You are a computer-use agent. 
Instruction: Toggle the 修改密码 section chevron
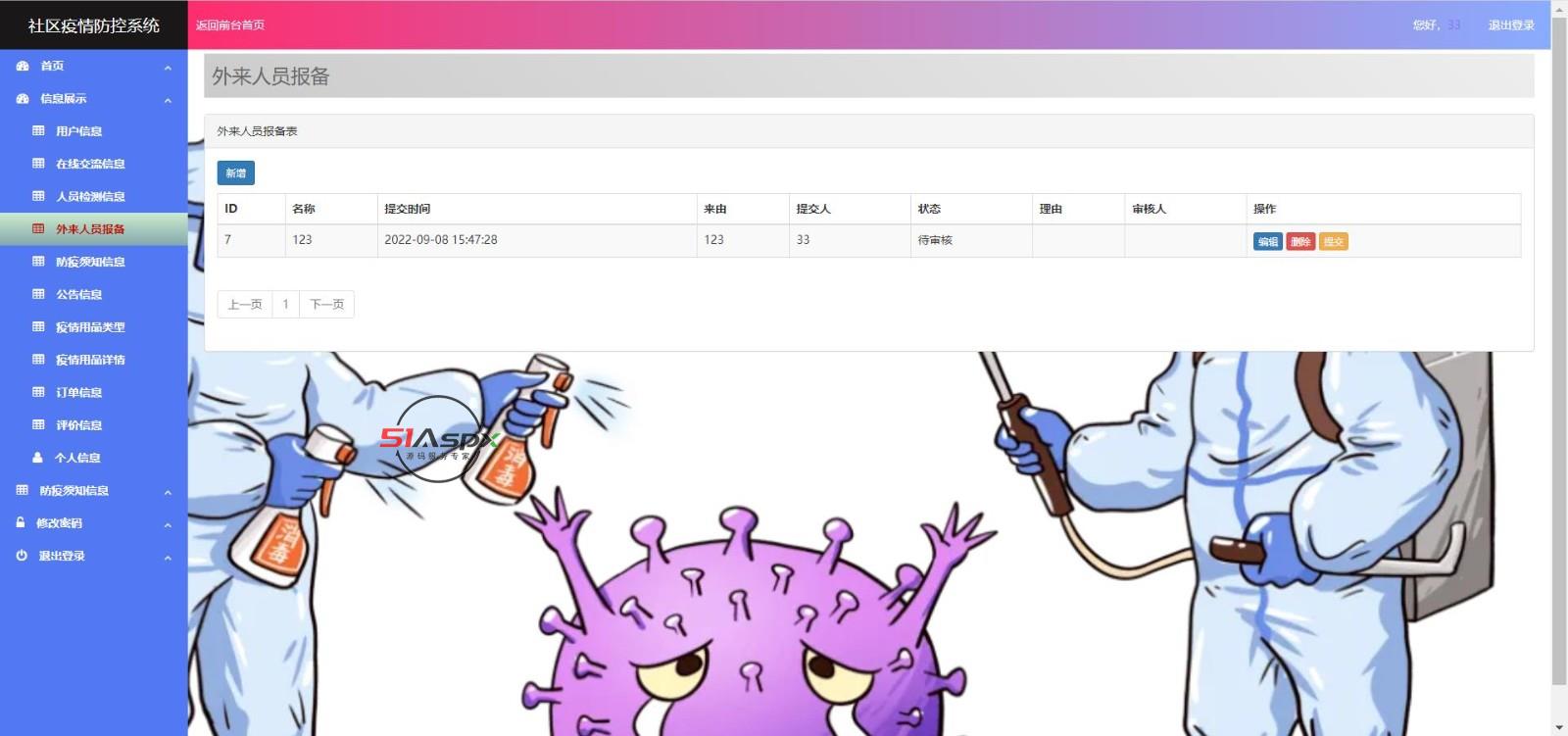click(x=168, y=524)
